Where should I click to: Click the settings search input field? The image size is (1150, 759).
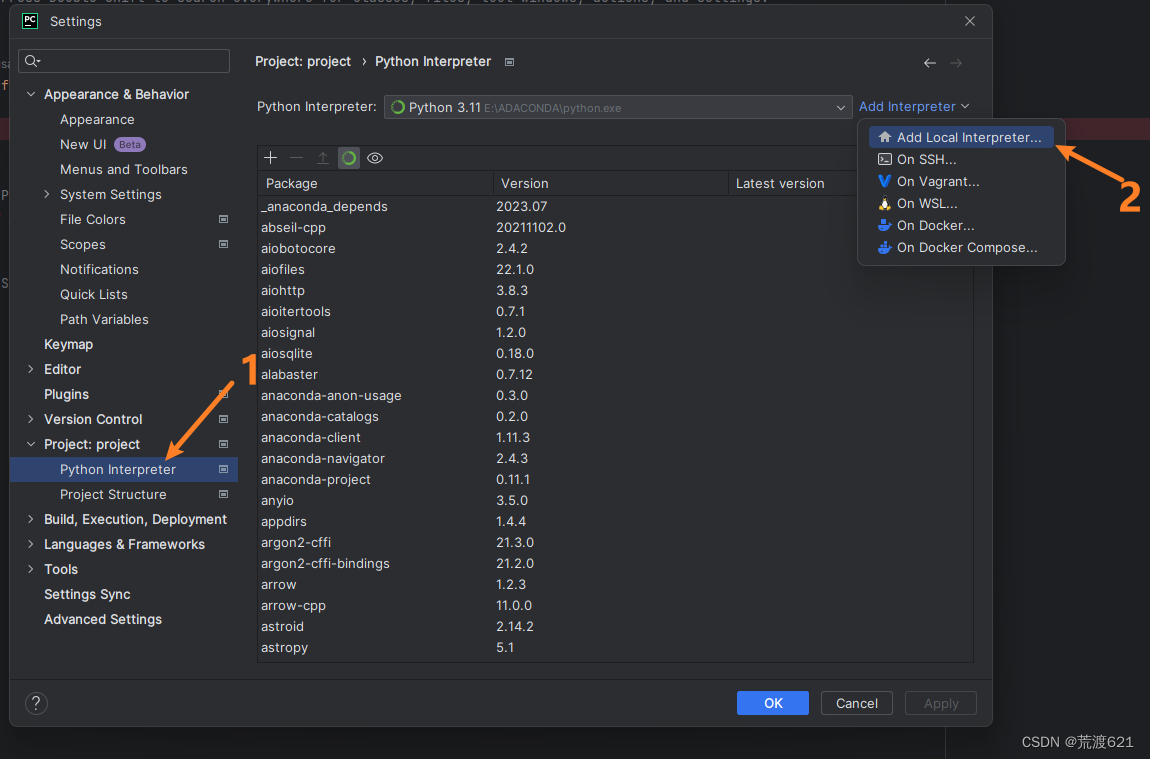pyautogui.click(x=124, y=61)
